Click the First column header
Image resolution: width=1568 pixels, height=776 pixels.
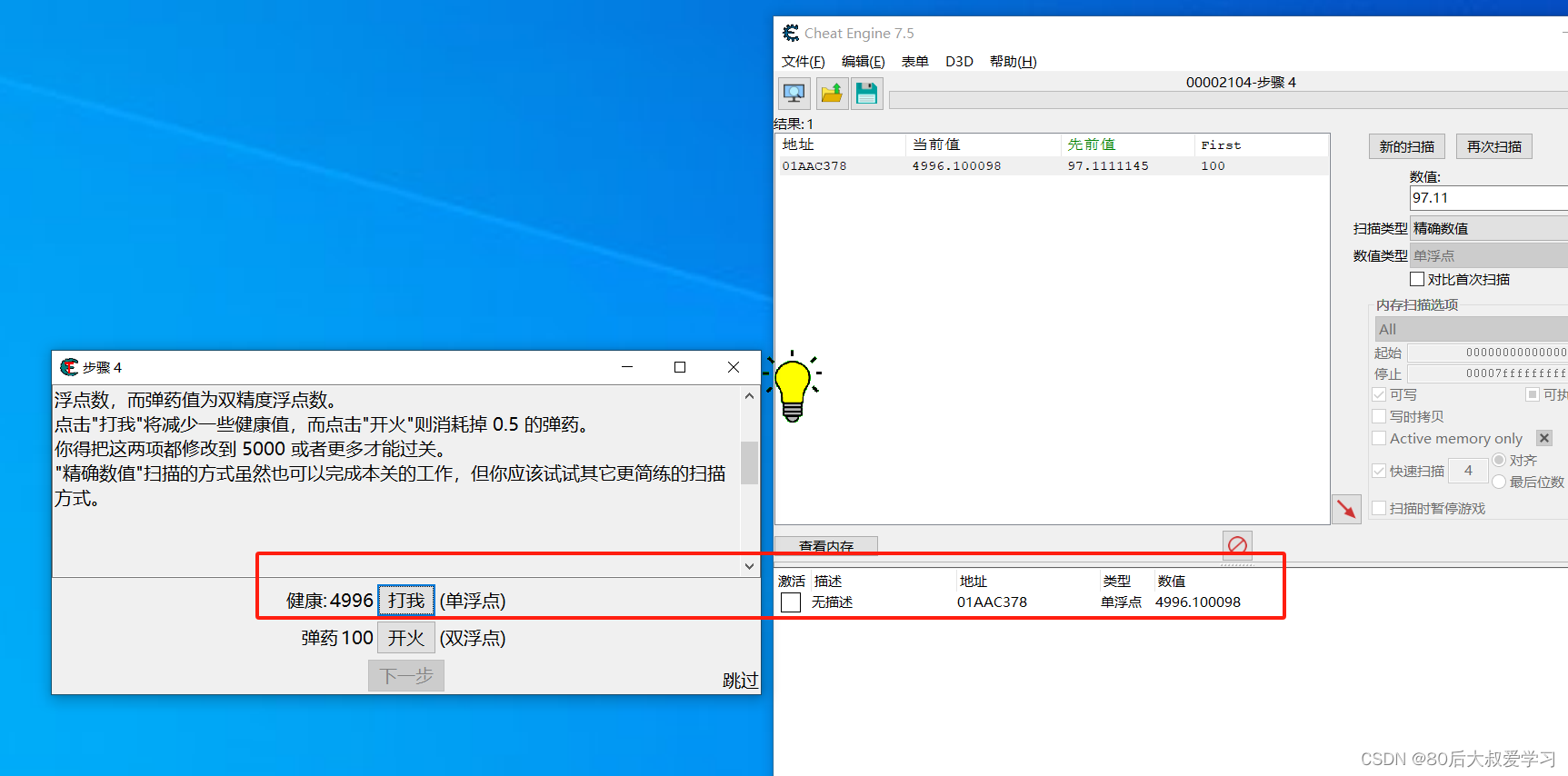[x=1262, y=144]
